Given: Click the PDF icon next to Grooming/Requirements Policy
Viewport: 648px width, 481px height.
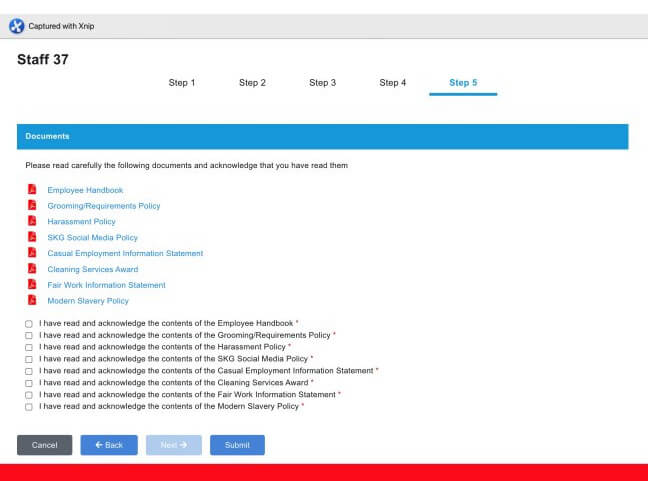Looking at the screenshot, I should [32, 206].
